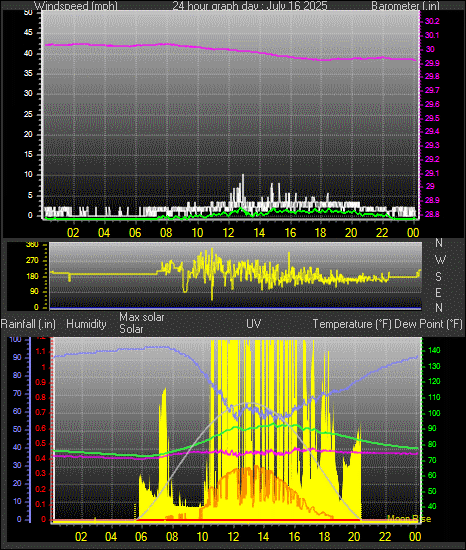This screenshot has height=550, width=466.
Task: Click the 5 mark on the windspeed axis
Action: coord(30,195)
